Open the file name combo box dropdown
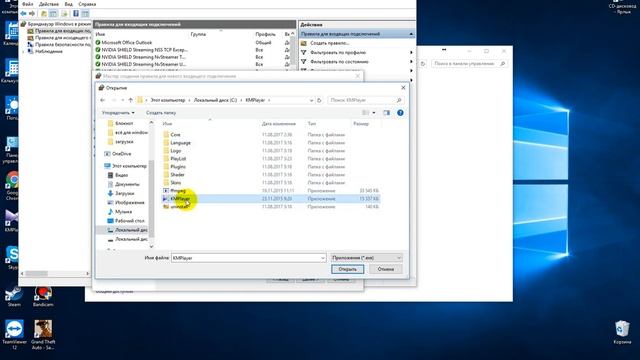The height and width of the screenshot is (360, 640). click(x=322, y=258)
